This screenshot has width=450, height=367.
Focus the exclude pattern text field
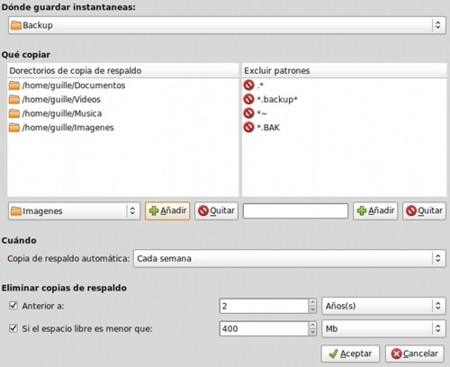[x=295, y=211]
